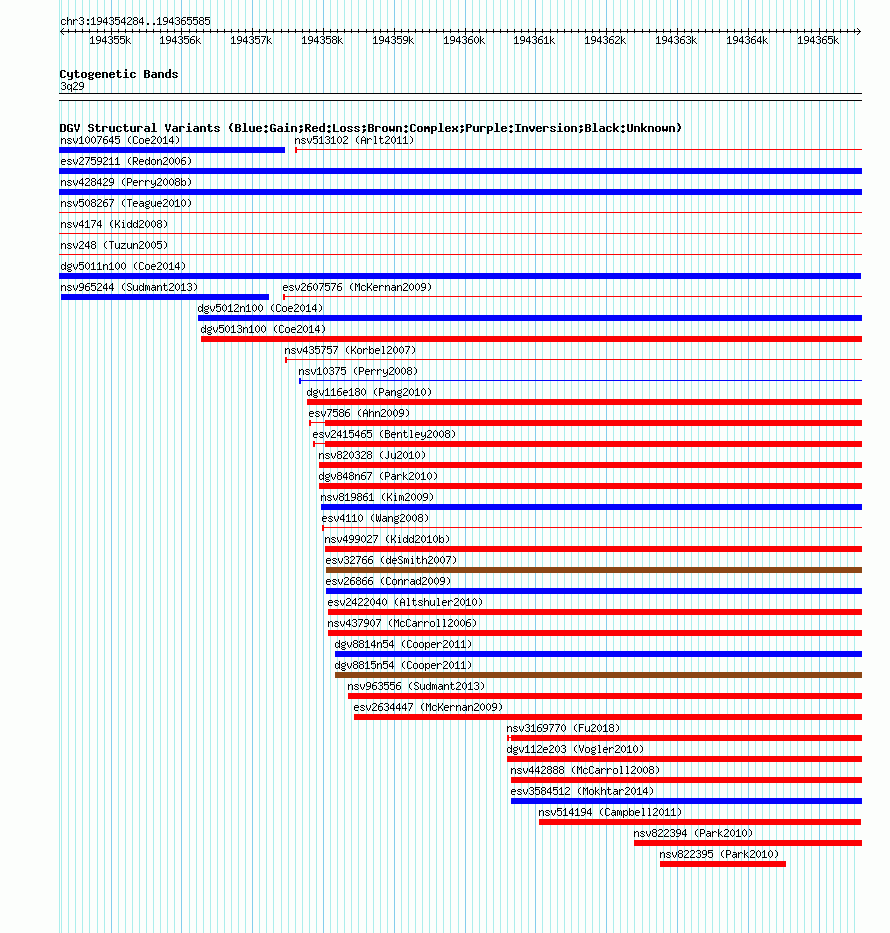Click esv2607576 (McKernan2009) label
This screenshot has height=933, width=890.
coord(357,287)
